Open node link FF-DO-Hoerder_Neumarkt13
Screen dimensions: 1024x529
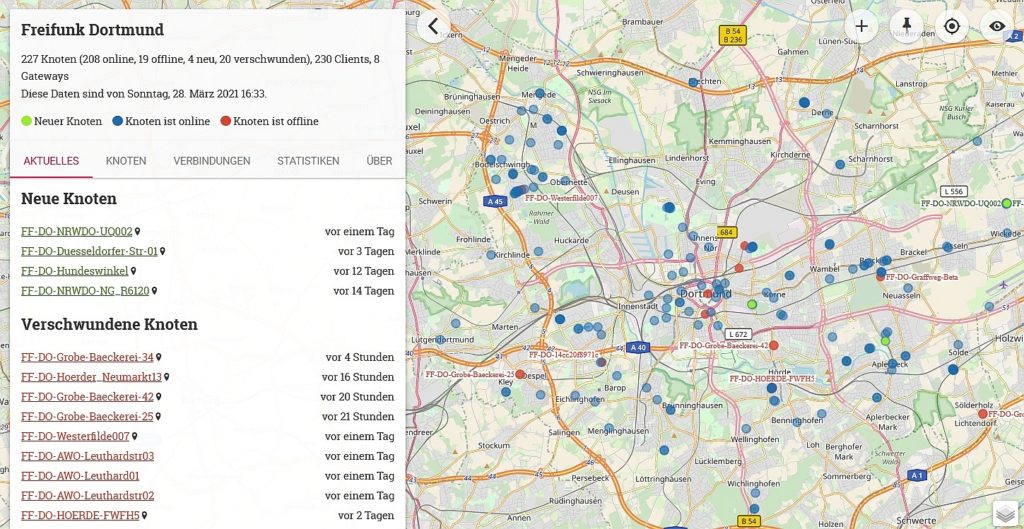click(91, 377)
